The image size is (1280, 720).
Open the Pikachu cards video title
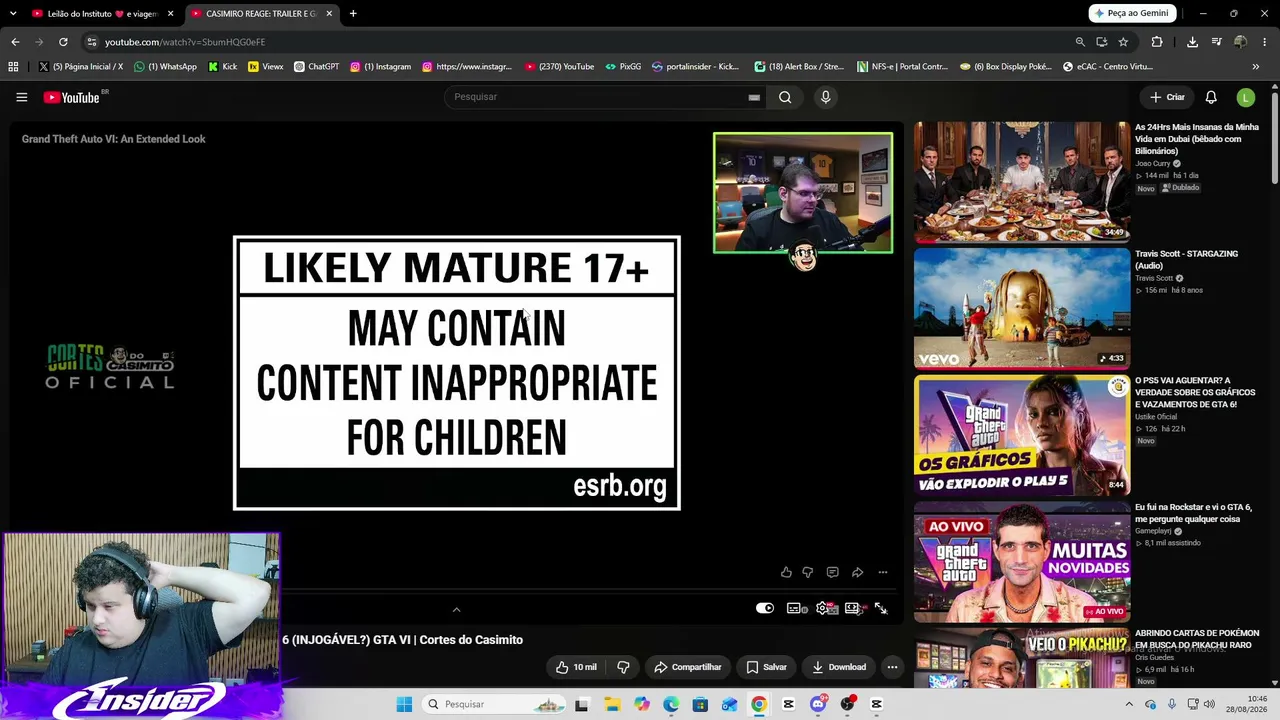click(1197, 639)
